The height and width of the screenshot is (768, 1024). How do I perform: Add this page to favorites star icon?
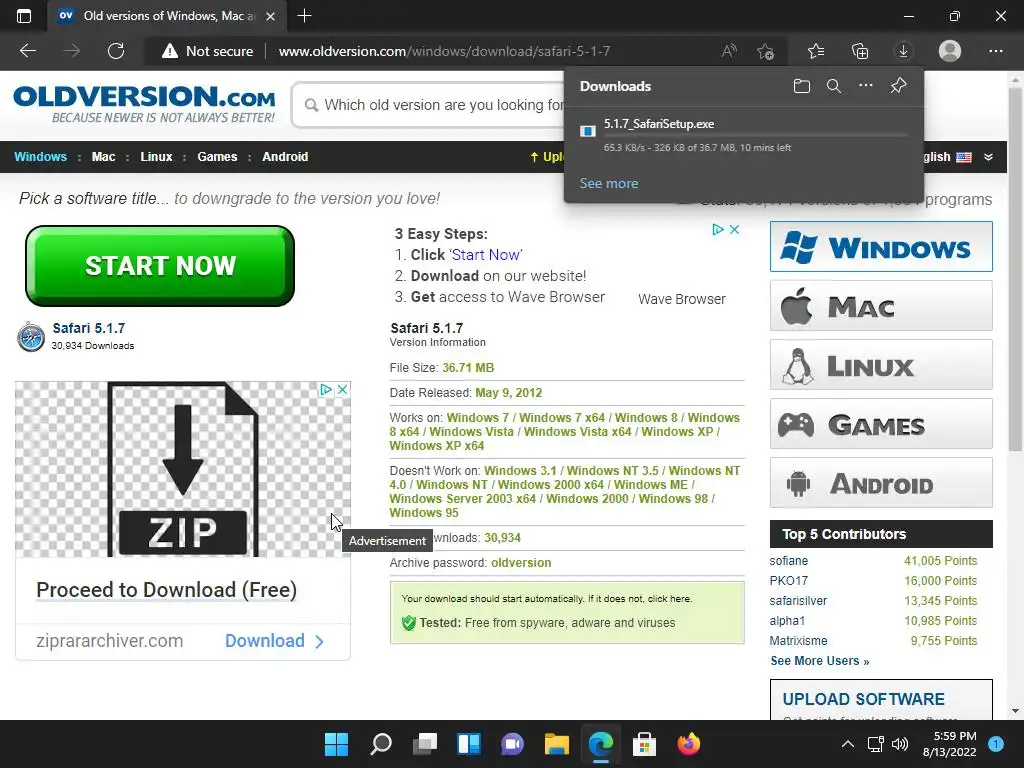pos(765,51)
